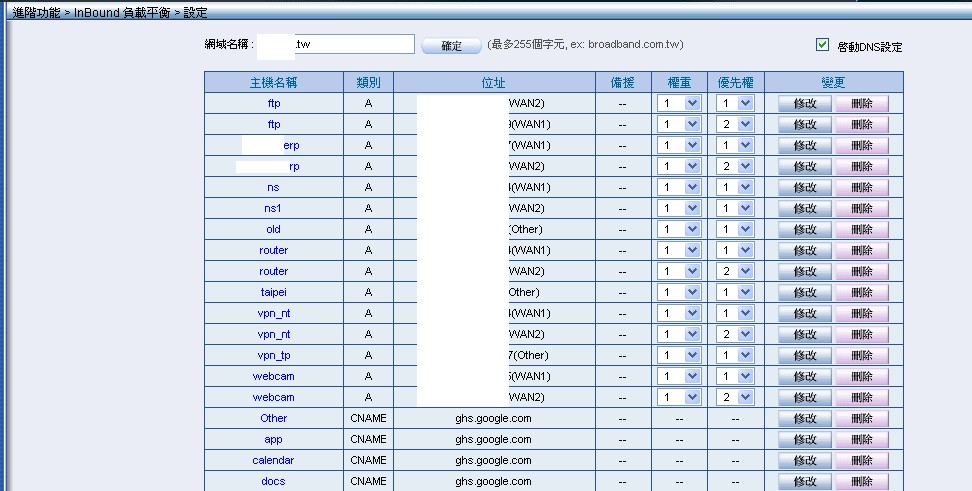Screen dimensions: 972x491
Task: Click 刪除 for the ns row
Action: tap(862, 187)
